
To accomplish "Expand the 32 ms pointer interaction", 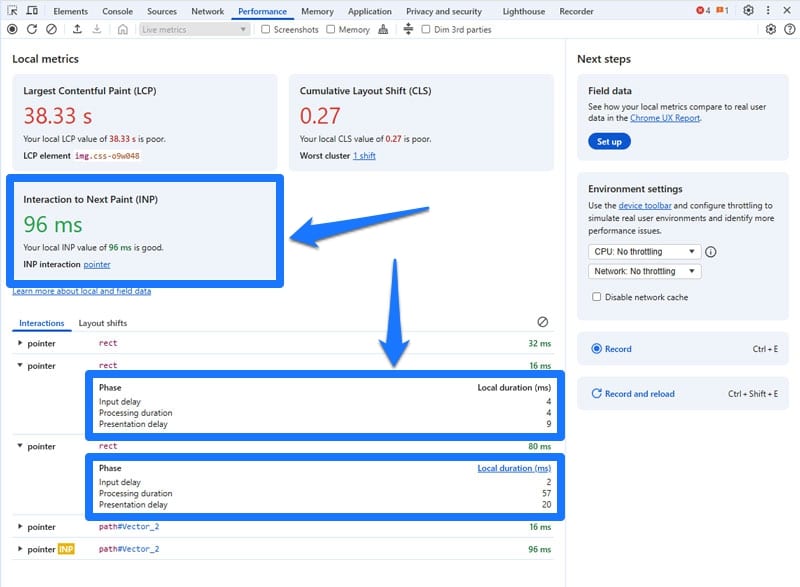I will [20, 343].
